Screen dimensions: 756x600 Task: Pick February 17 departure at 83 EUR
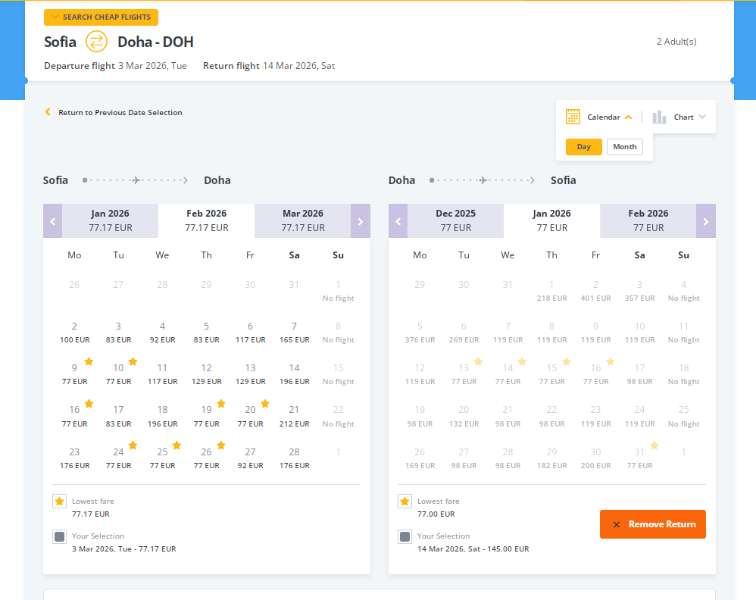[x=118, y=416]
